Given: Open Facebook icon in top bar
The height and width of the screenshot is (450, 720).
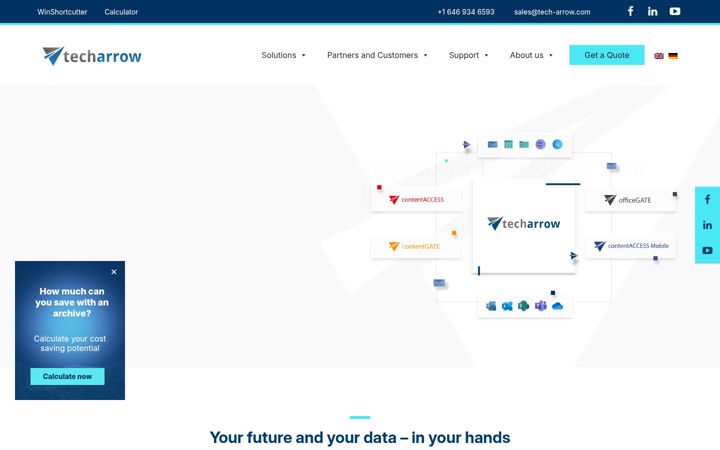Looking at the screenshot, I should (630, 11).
